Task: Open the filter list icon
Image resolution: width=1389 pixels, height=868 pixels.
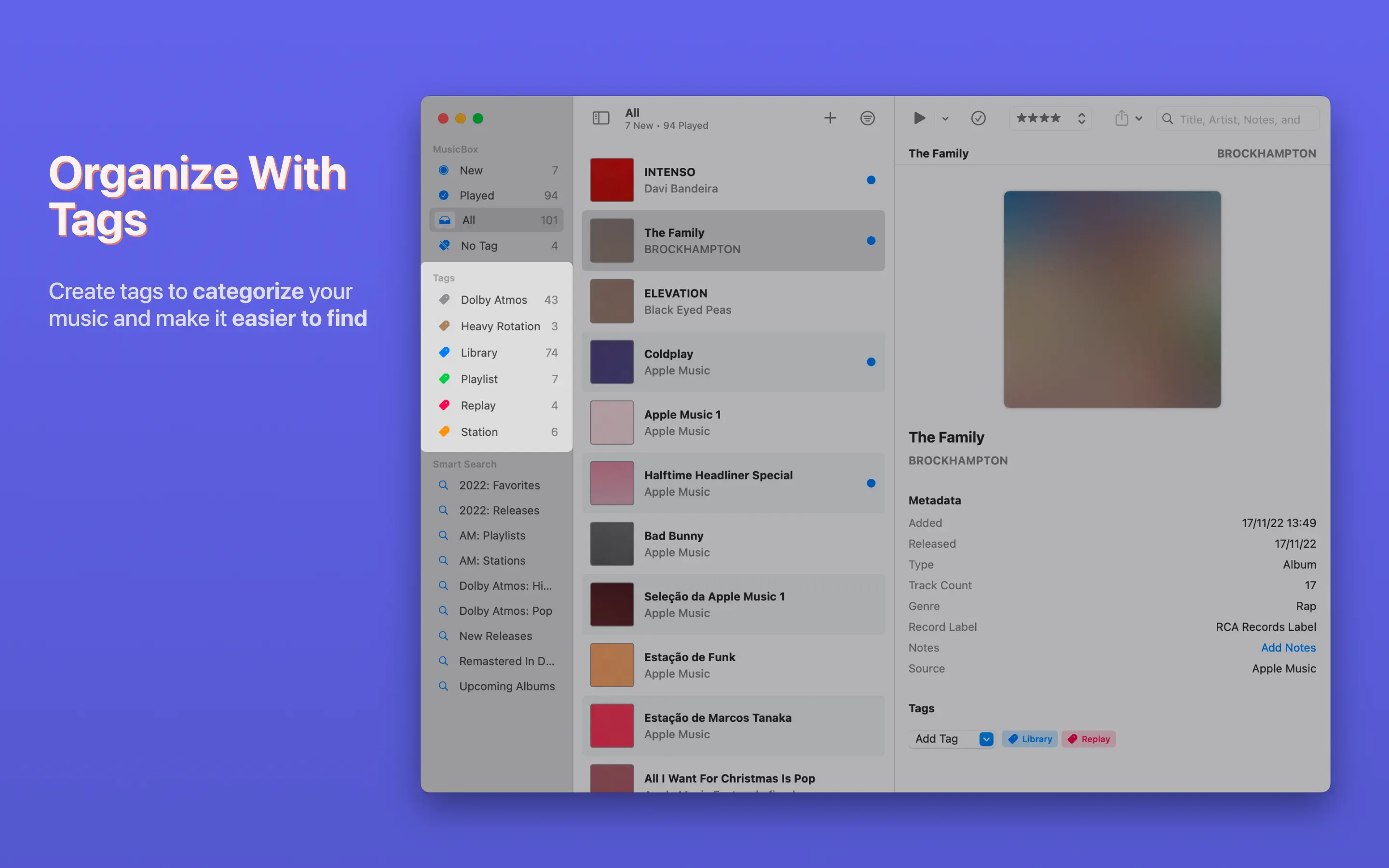Action: (x=867, y=118)
